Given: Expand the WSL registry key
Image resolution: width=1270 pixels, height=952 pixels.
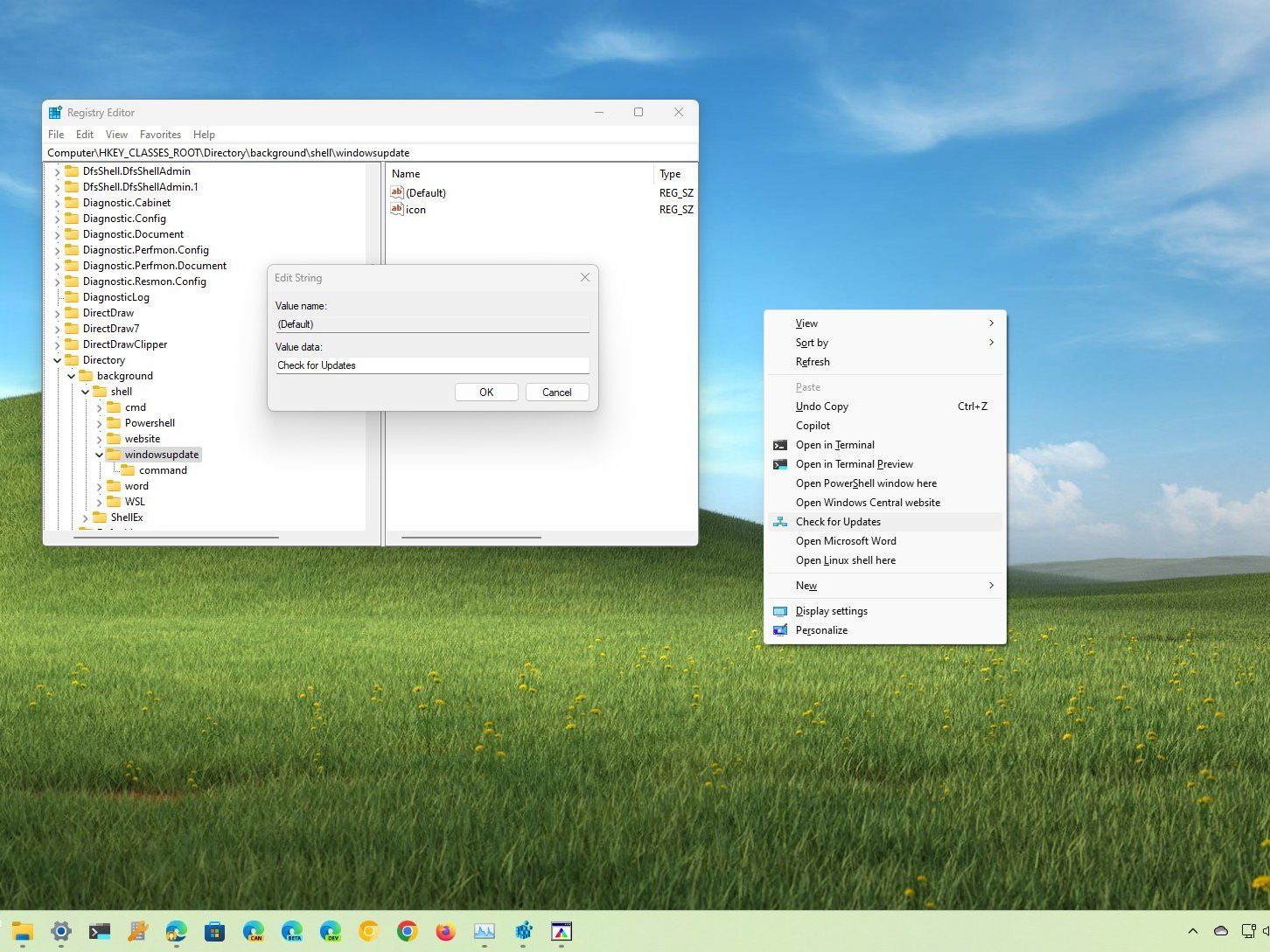Looking at the screenshot, I should coord(99,502).
